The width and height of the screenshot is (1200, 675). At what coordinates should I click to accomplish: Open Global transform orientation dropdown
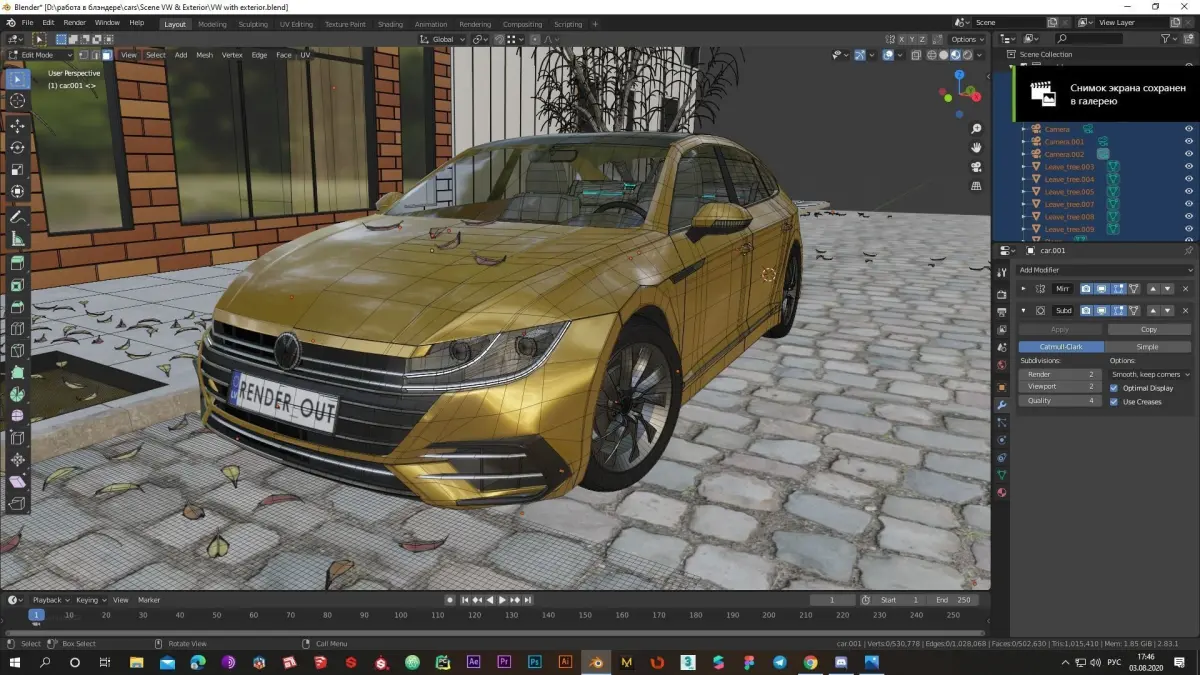click(442, 39)
